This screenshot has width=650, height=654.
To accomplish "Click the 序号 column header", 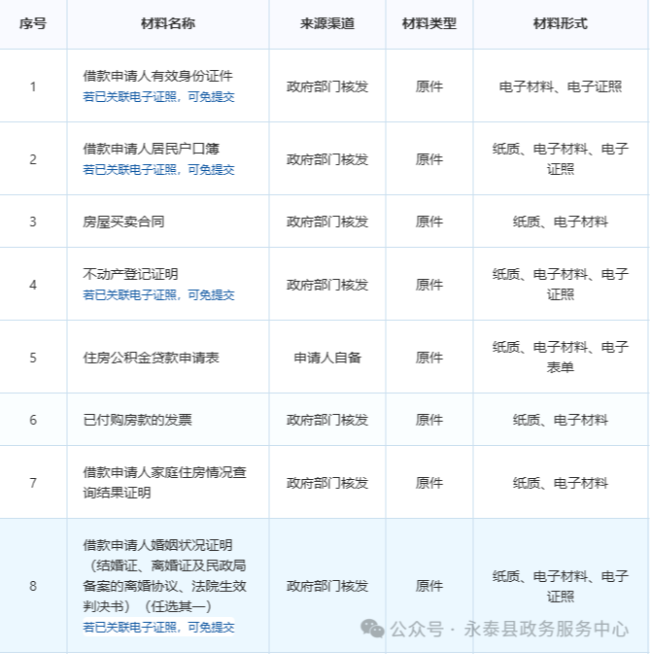I will (33, 23).
